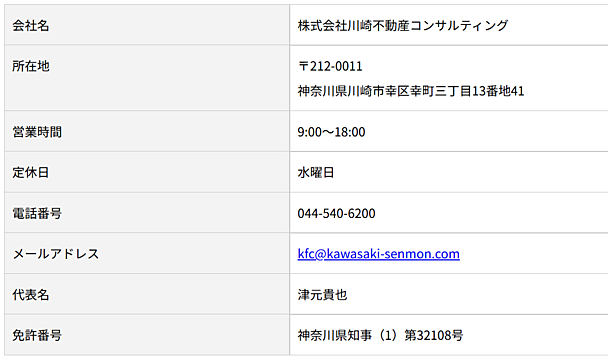Click the representative name 津元貴也
The image size is (608, 360).
click(322, 295)
